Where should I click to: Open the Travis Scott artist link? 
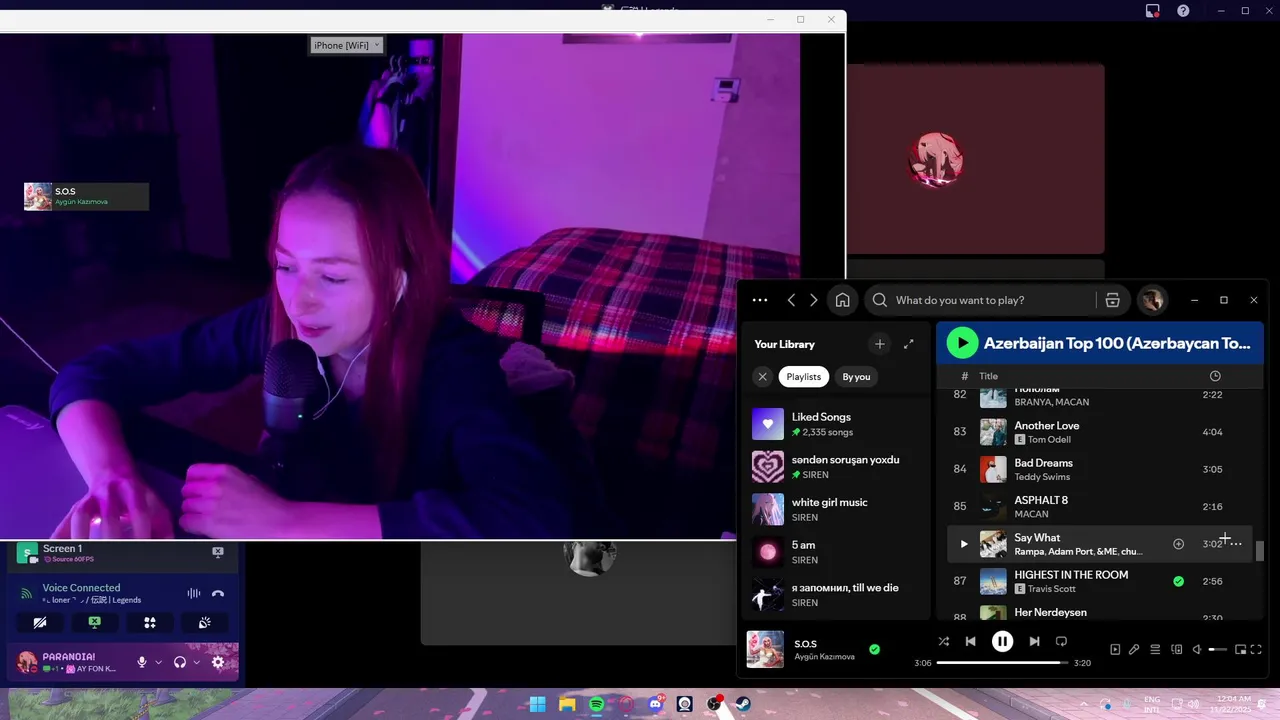1052,589
